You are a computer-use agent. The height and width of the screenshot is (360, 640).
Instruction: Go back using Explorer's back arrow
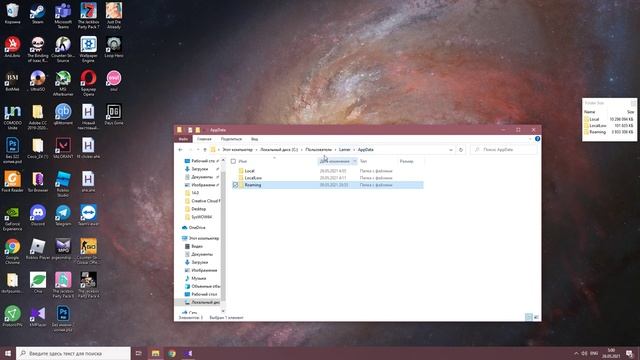[180, 150]
